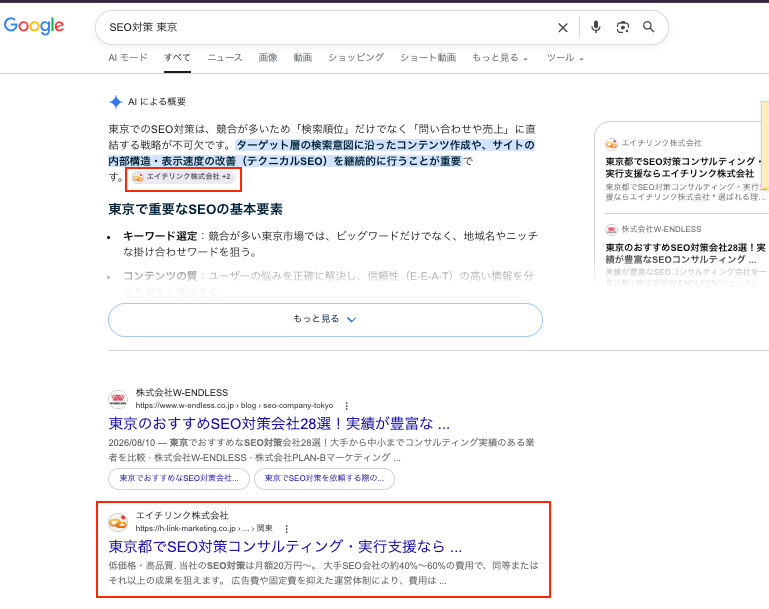Click the AI による概要 label
This screenshot has width=769, height=609.
pos(157,102)
